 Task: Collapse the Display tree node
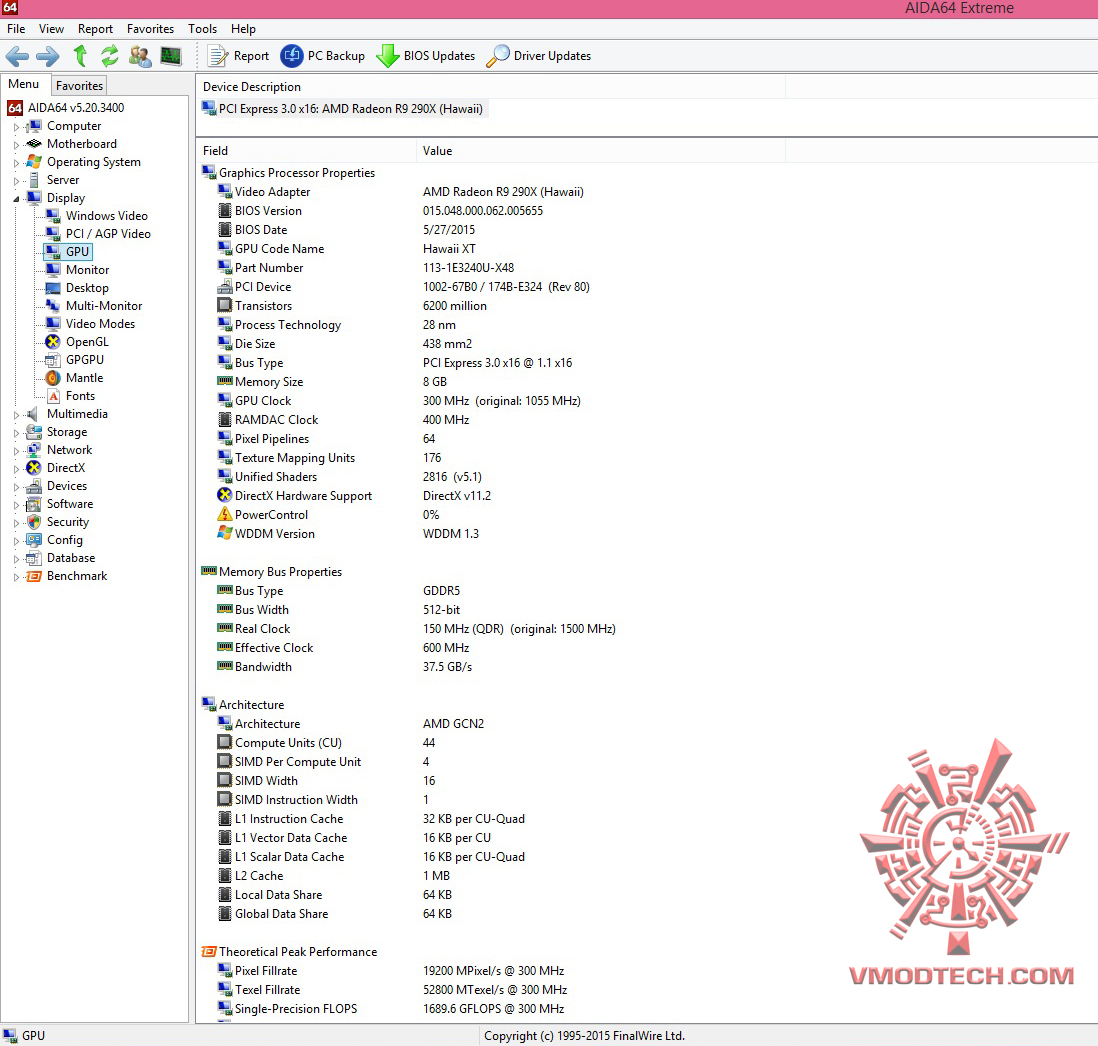(x=16, y=199)
